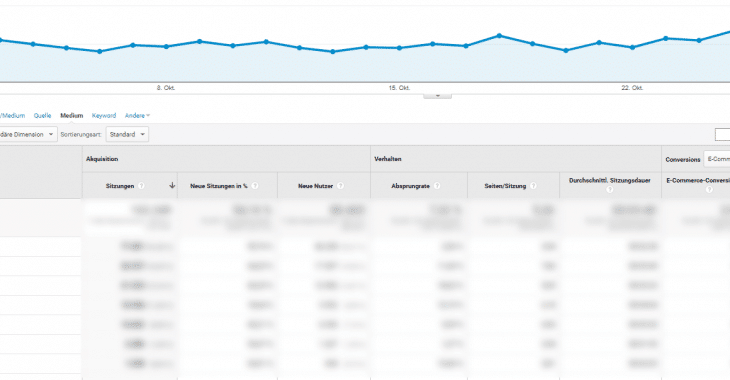Open help icon below Durchschnittl. Sitzungsdauer
This screenshot has width=730, height=380.
tap(610, 190)
